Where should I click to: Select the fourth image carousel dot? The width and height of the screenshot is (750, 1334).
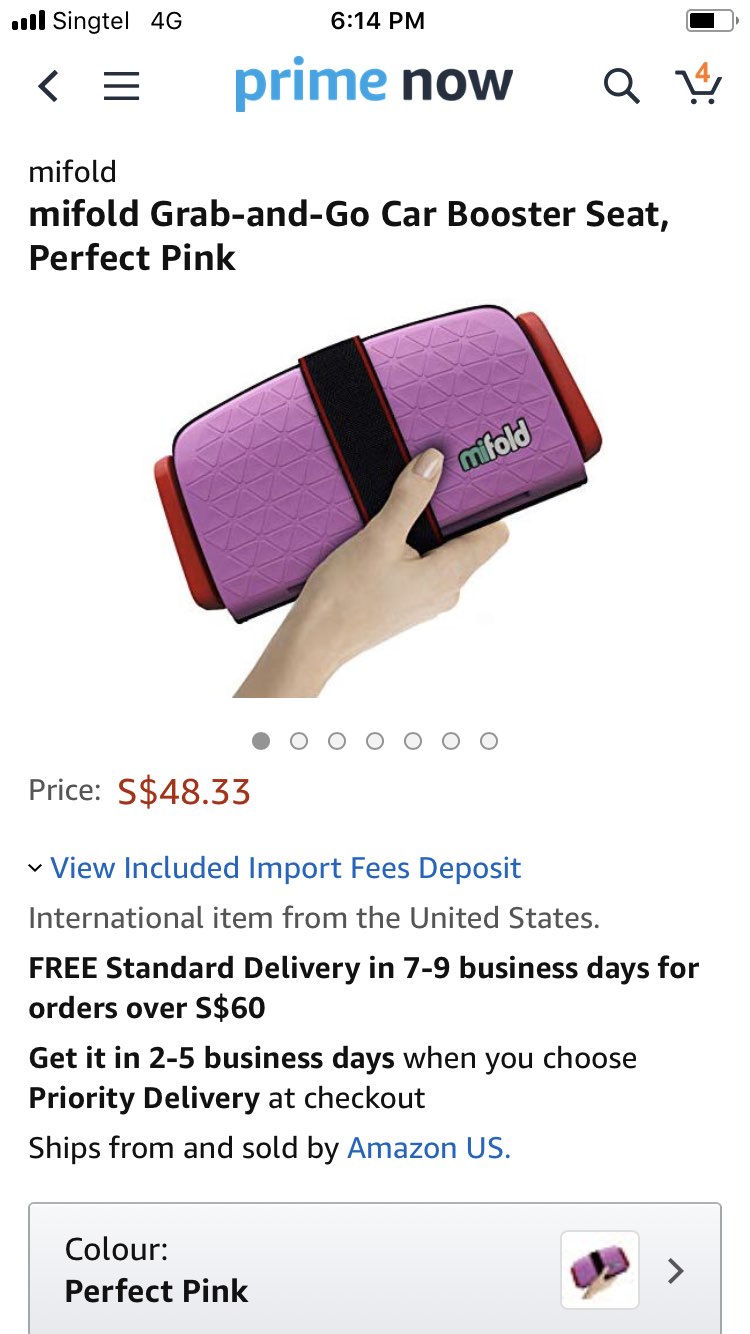(375, 741)
